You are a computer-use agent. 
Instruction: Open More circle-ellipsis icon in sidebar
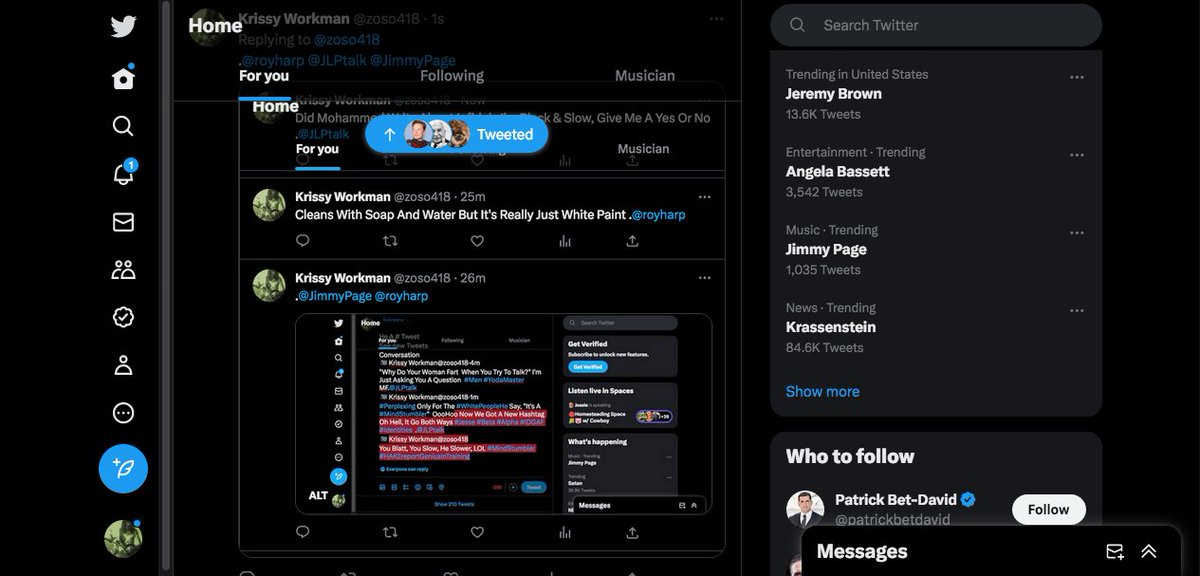pos(123,413)
